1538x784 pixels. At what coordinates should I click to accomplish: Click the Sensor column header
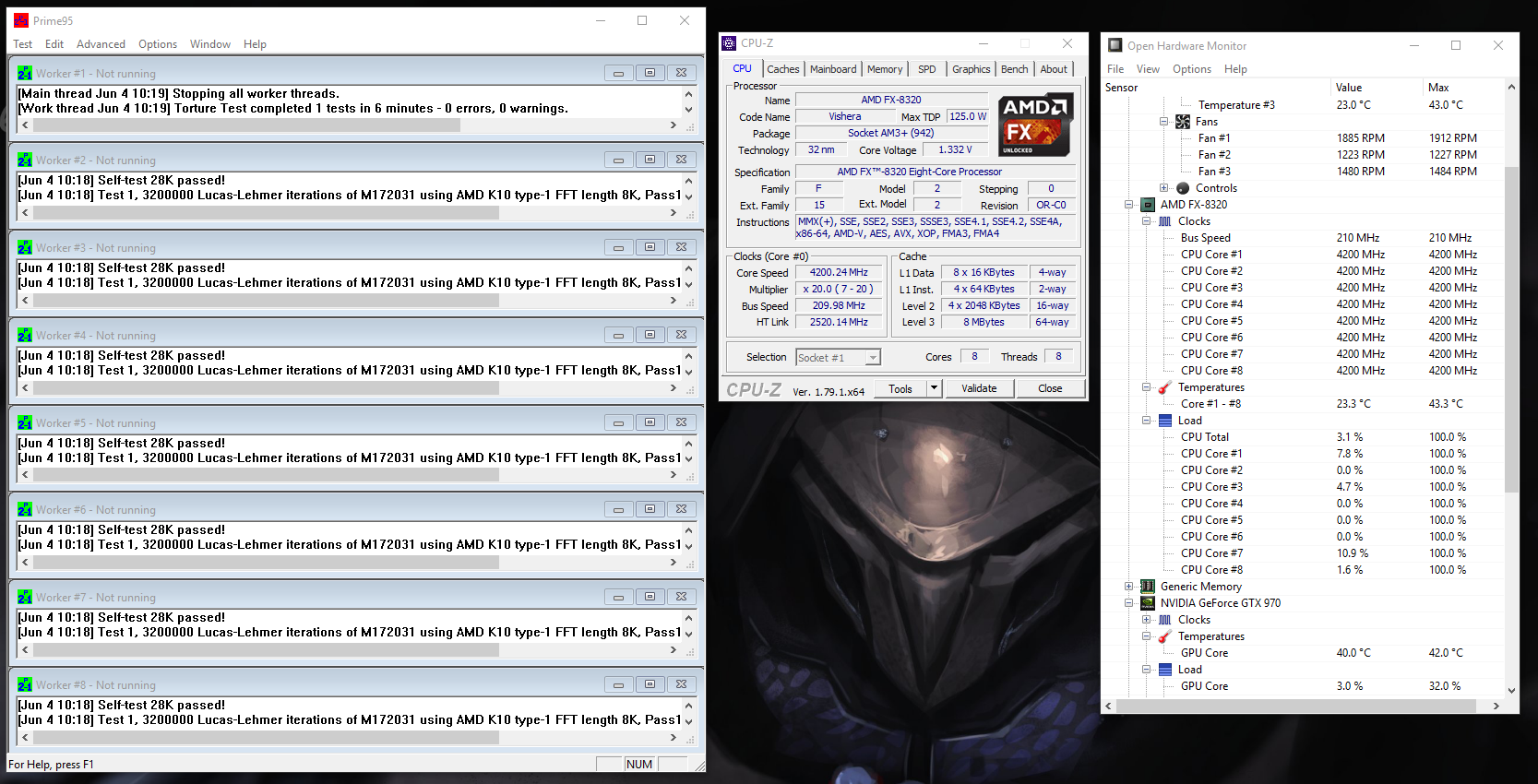[x=1217, y=88]
